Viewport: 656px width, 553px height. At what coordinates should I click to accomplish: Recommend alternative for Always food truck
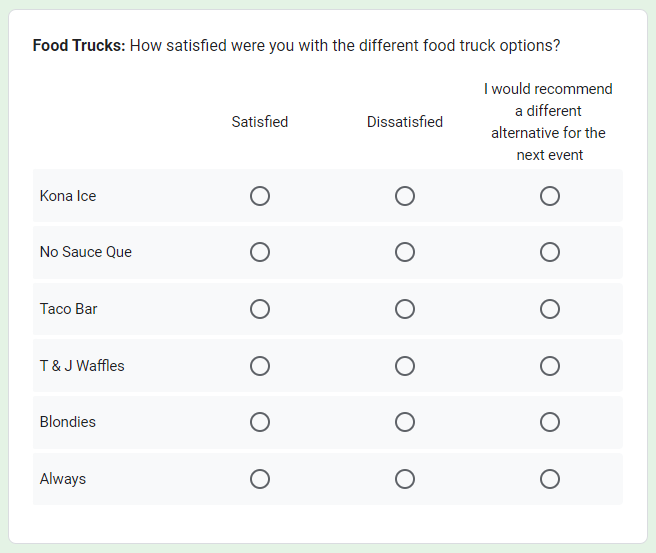tap(549, 479)
